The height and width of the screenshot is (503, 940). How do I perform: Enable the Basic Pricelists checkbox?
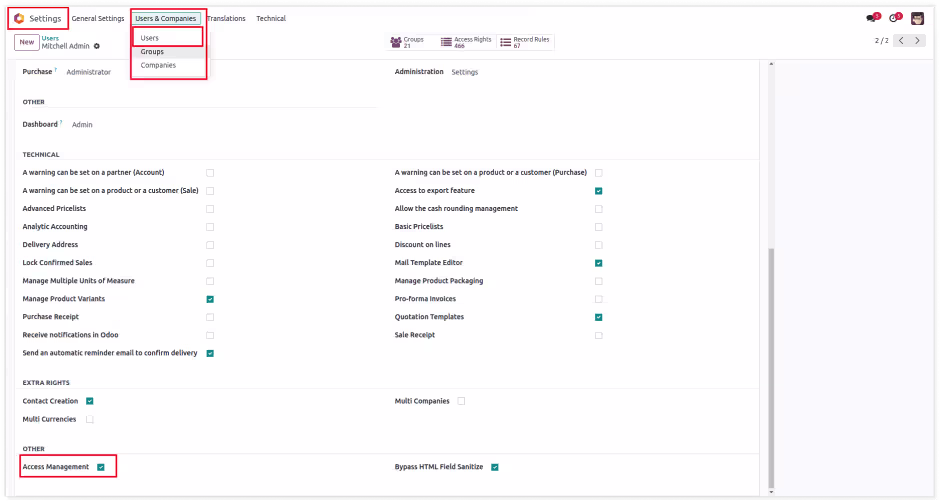(598, 227)
